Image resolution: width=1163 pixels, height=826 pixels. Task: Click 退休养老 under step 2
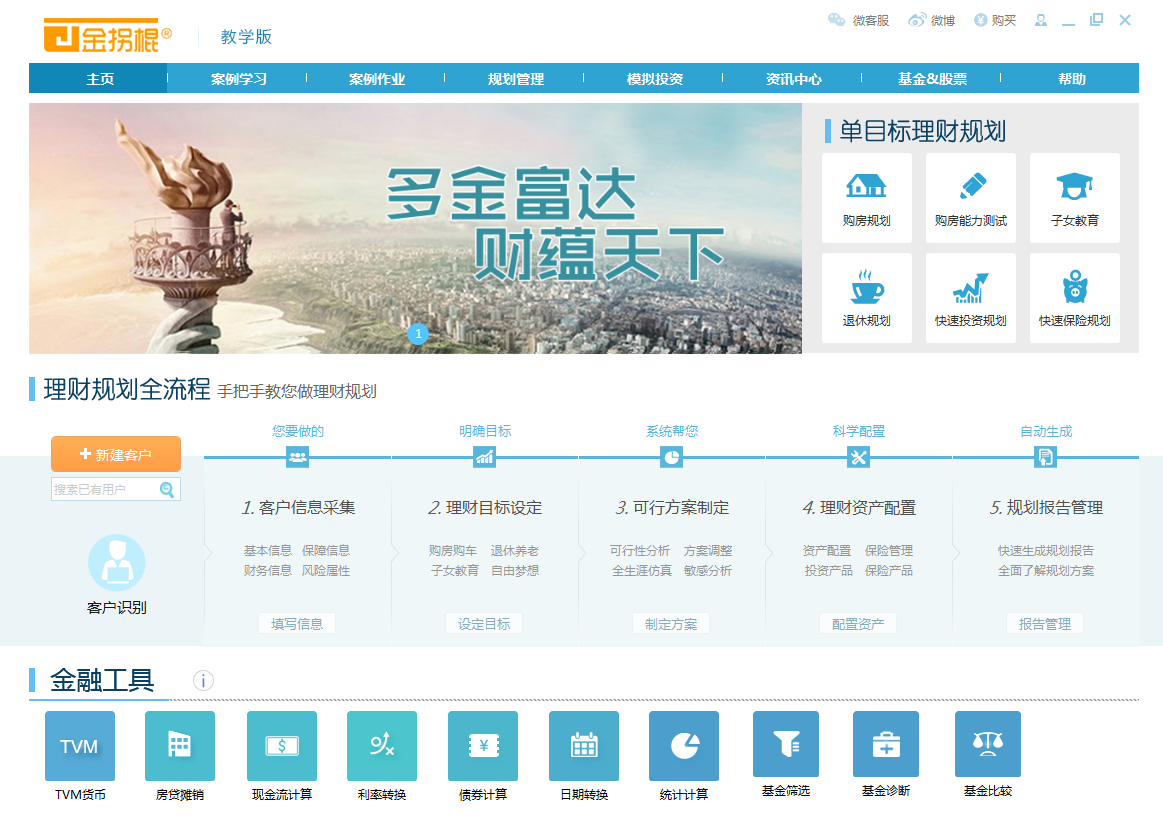tap(515, 550)
